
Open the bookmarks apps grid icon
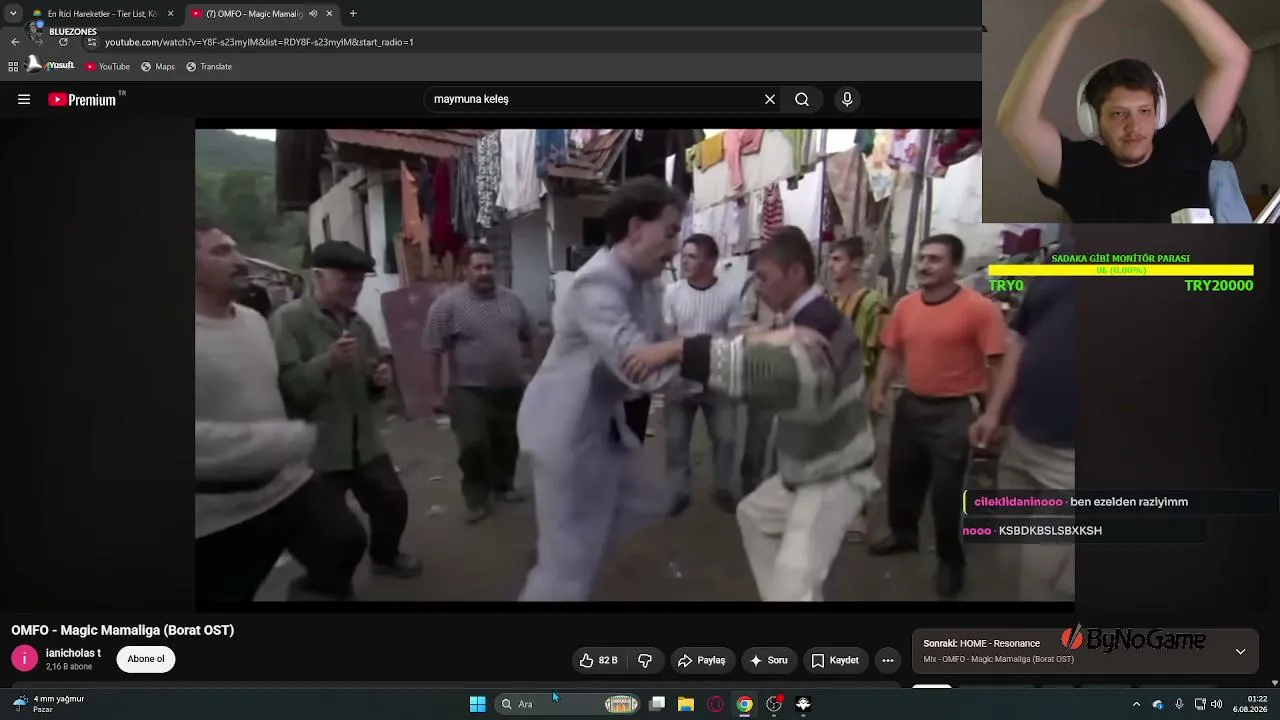pos(13,67)
